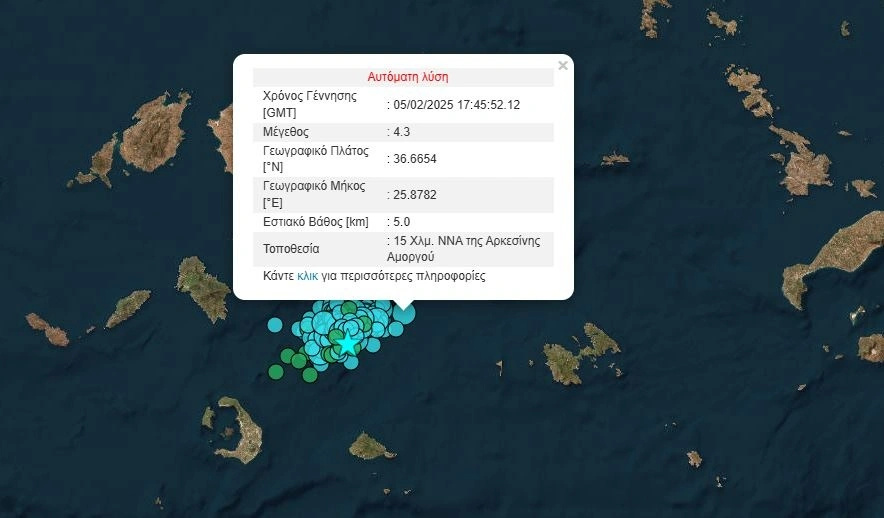Click the longitude value 25.8782
Image resolution: width=884 pixels, height=518 pixels.
[x=414, y=195]
